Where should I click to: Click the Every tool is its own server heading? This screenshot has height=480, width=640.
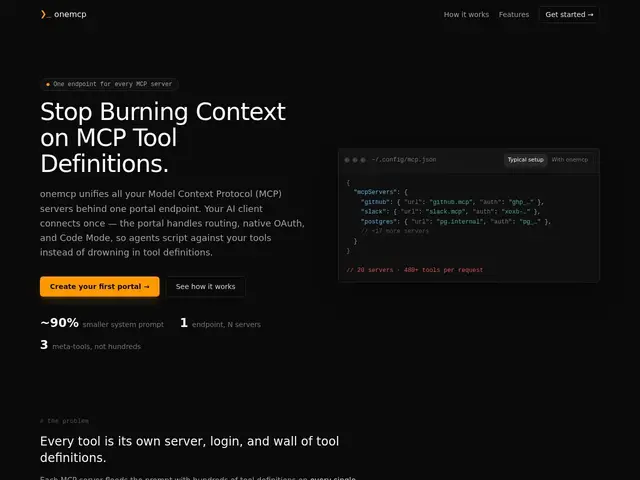click(x=189, y=449)
